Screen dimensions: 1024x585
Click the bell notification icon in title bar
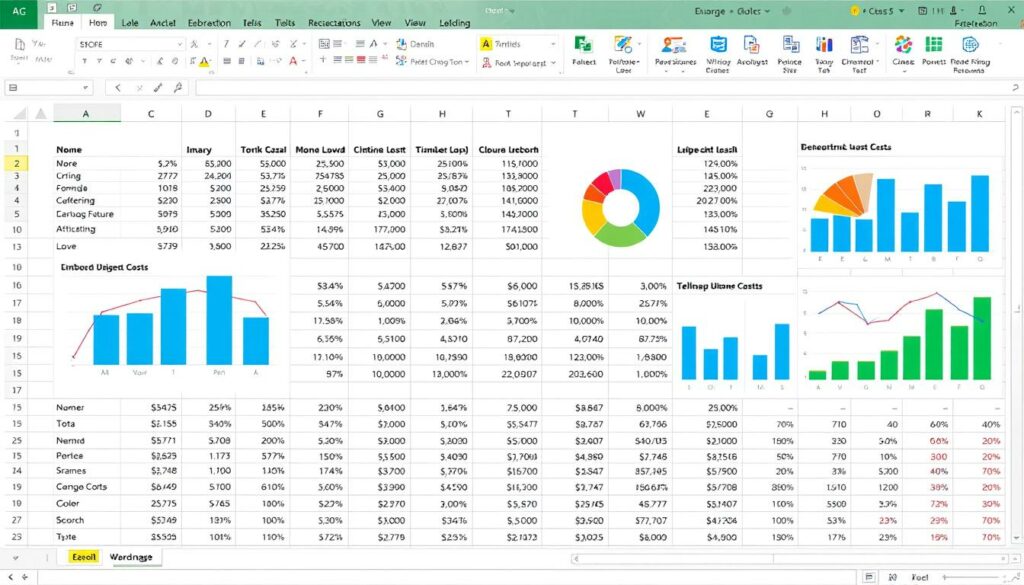click(x=982, y=10)
